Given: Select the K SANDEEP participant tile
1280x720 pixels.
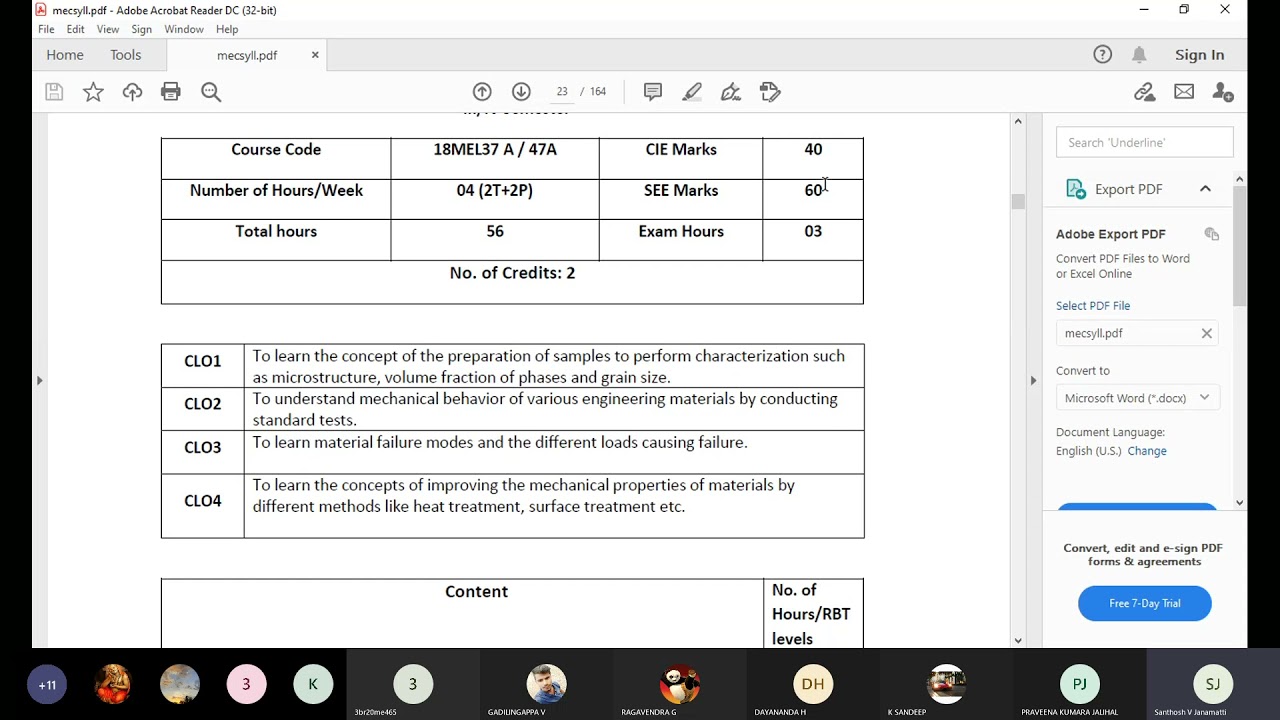Looking at the screenshot, I should [946, 685].
